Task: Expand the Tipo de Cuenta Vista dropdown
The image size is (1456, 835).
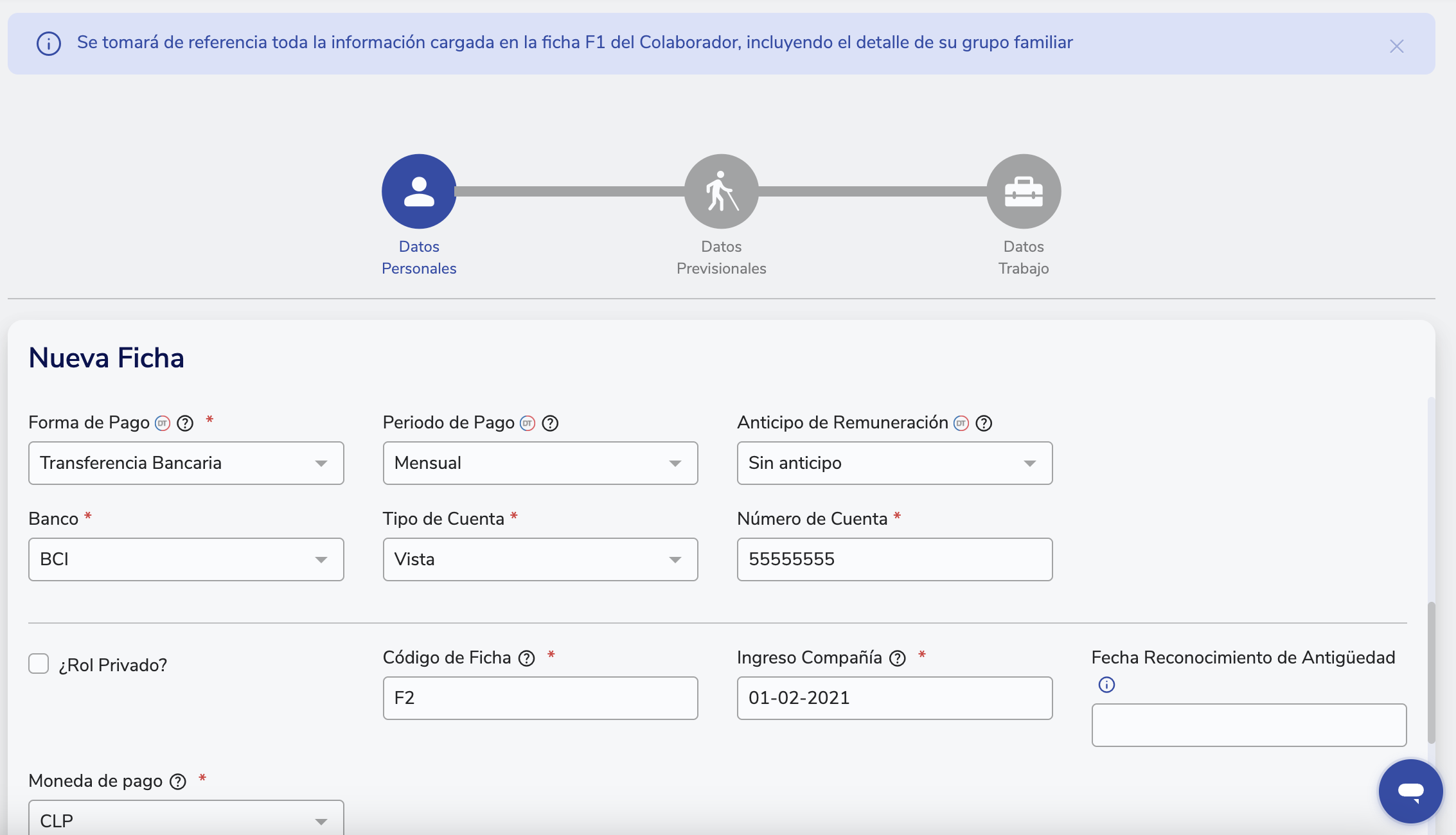Action: [540, 559]
